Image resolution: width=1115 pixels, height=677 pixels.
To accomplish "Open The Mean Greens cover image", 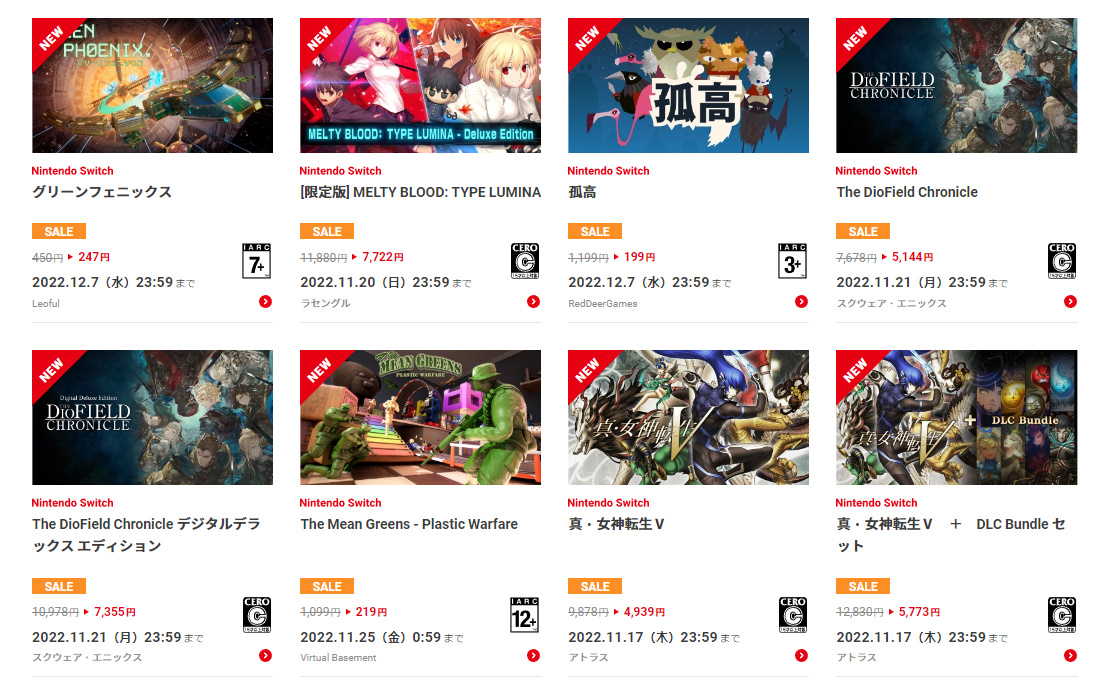I will tap(420, 417).
